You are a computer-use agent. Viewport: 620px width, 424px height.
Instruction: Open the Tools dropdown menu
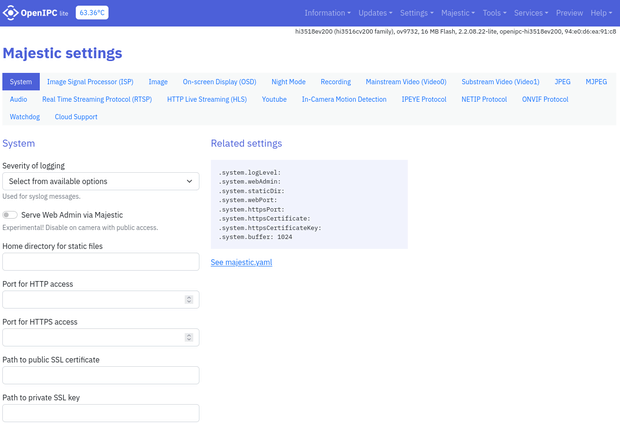[x=494, y=13]
